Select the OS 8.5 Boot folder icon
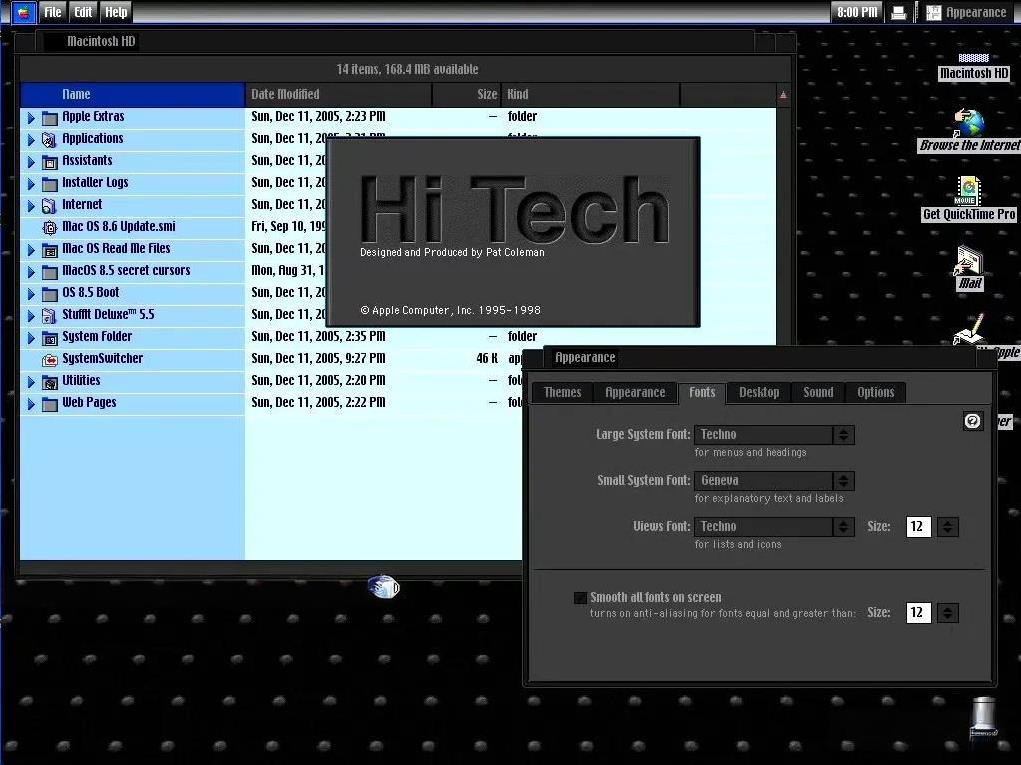 49,294
